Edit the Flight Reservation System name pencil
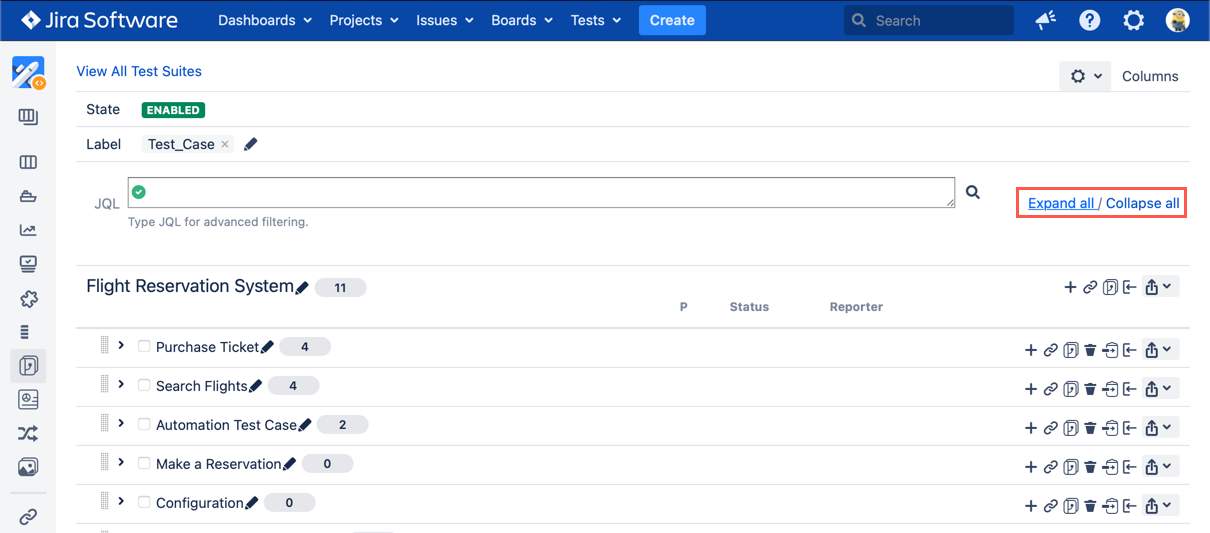Image resolution: width=1210 pixels, height=533 pixels. point(302,288)
